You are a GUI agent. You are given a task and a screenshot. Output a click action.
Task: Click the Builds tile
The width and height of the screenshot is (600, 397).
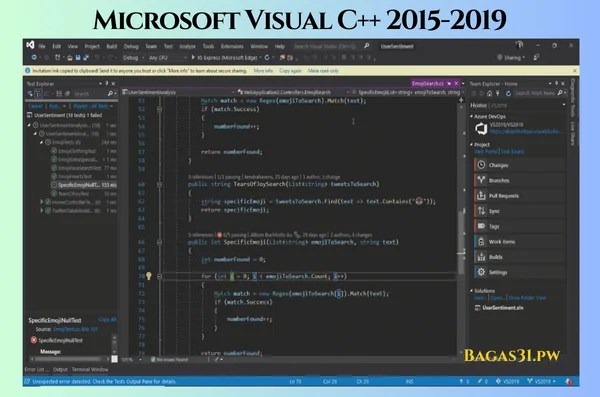(519, 257)
